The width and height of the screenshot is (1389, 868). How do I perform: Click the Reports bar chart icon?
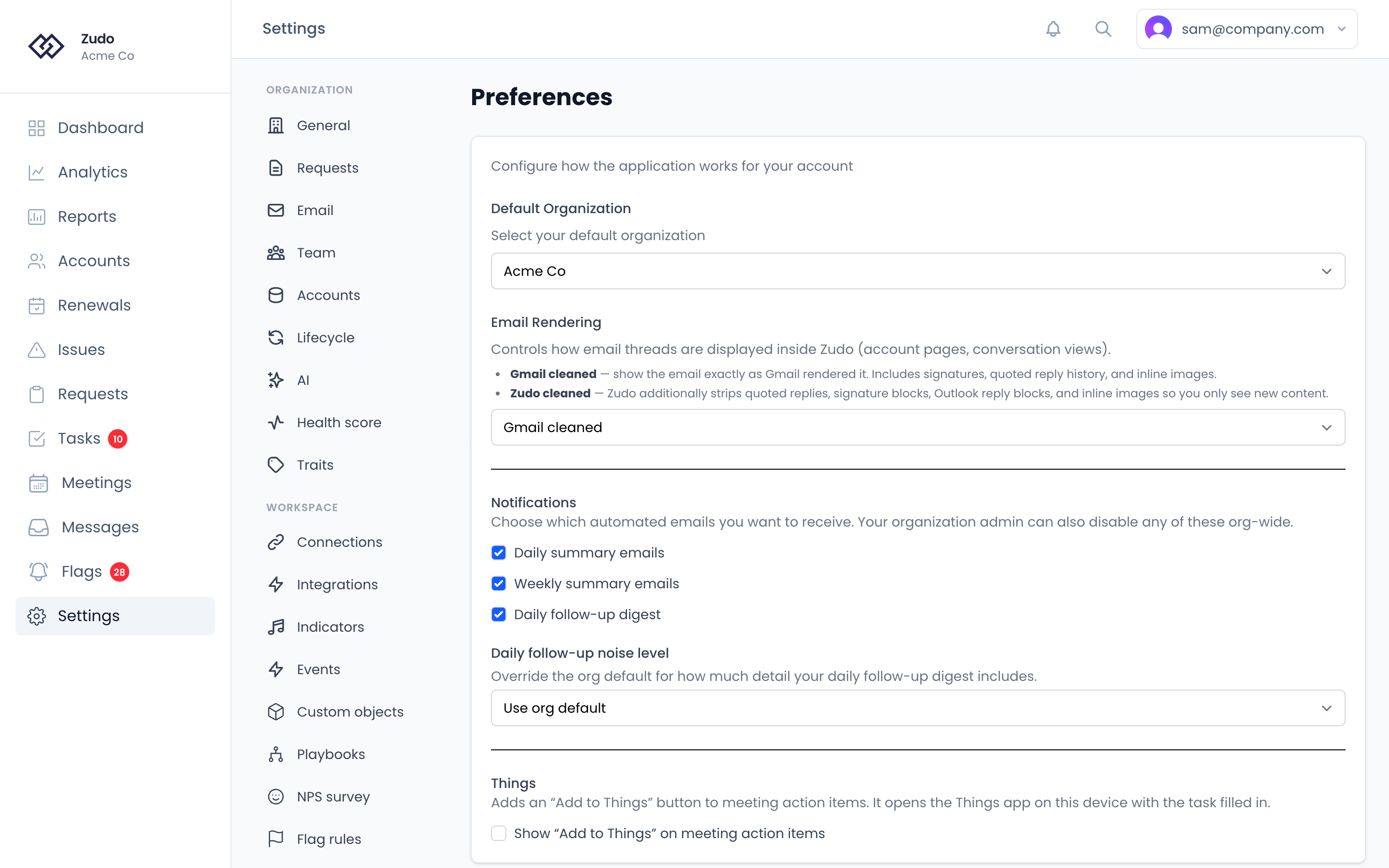tap(37, 217)
